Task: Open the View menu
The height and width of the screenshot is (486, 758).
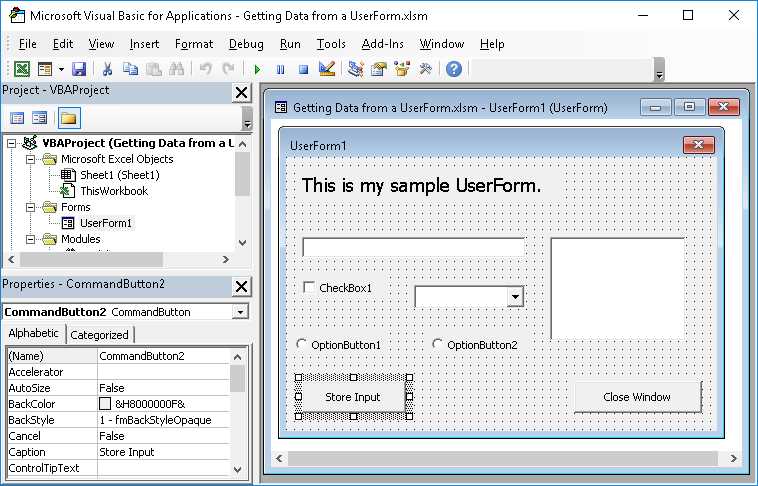Action: (x=102, y=44)
